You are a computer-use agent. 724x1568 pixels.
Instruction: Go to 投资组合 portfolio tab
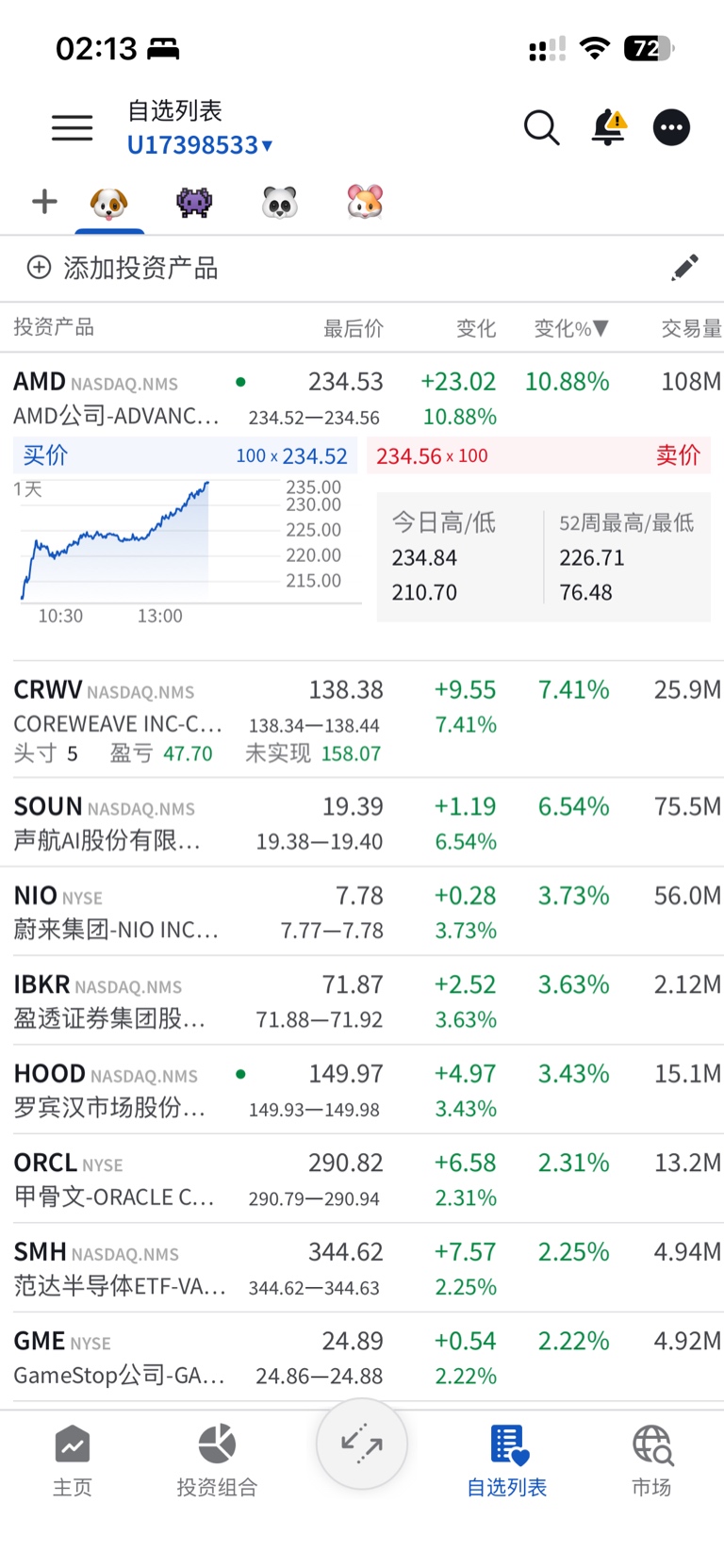pos(217,1460)
